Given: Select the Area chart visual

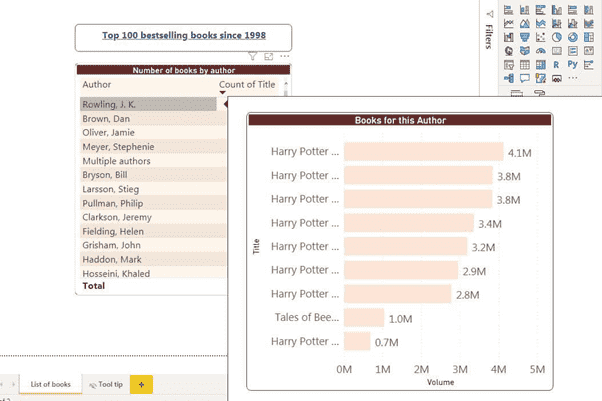Looking at the screenshot, I should [x=524, y=23].
